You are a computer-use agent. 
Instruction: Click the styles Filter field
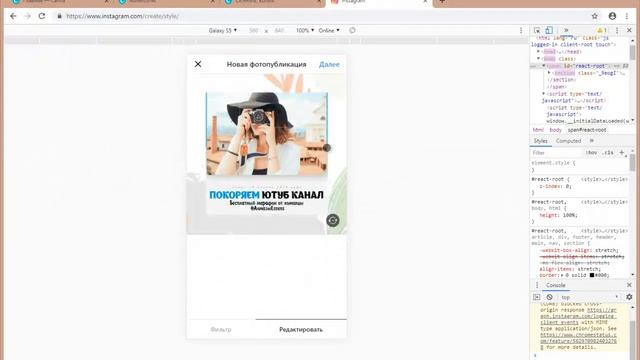coord(556,153)
